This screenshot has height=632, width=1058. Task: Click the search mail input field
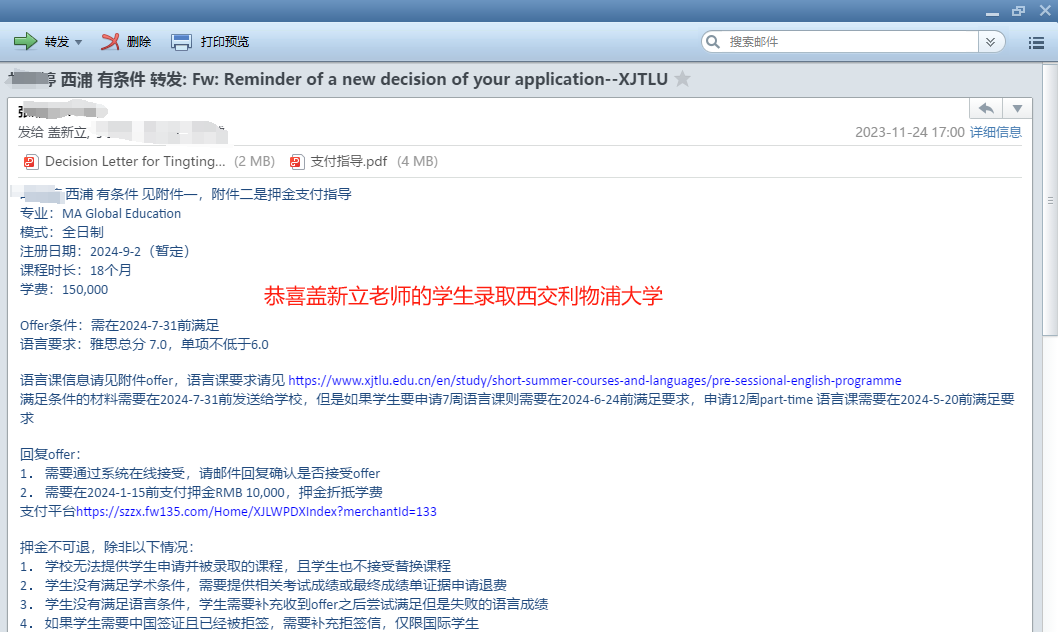coord(850,42)
